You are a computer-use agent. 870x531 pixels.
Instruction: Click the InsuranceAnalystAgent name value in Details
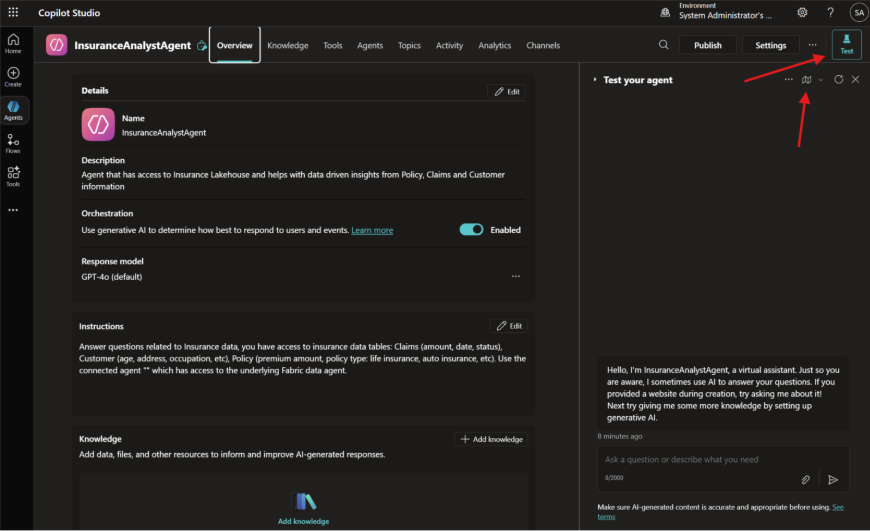click(x=164, y=133)
